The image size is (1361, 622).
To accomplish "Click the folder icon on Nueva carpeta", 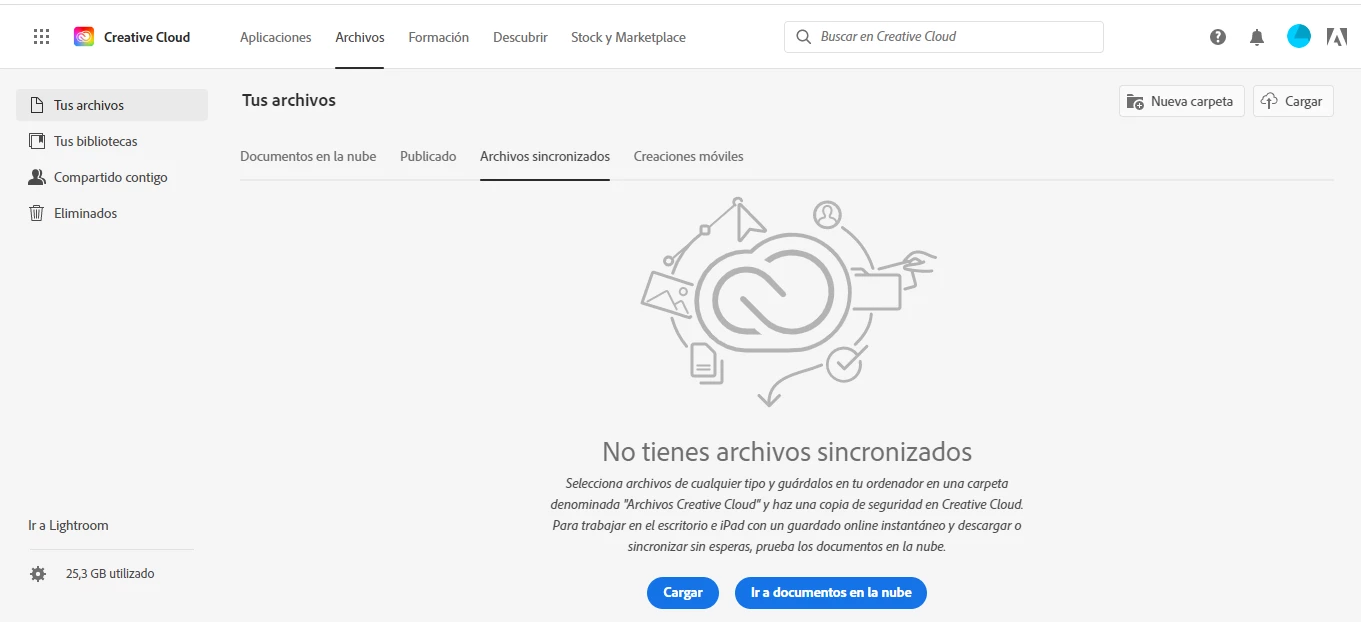I will coord(1135,101).
